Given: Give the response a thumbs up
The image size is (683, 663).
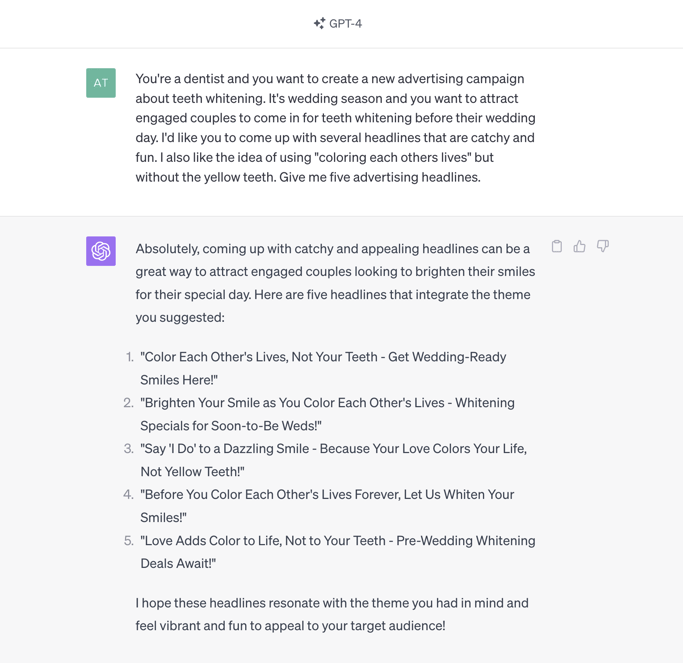Looking at the screenshot, I should (x=579, y=247).
